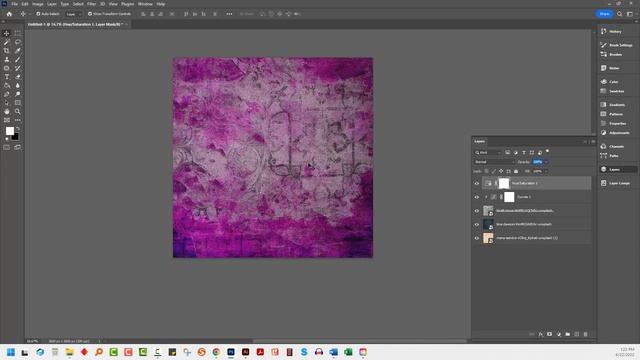Image resolution: width=640 pixels, height=360 pixels.
Task: Hide the bottom layer visibility eye
Action: [x=477, y=238]
